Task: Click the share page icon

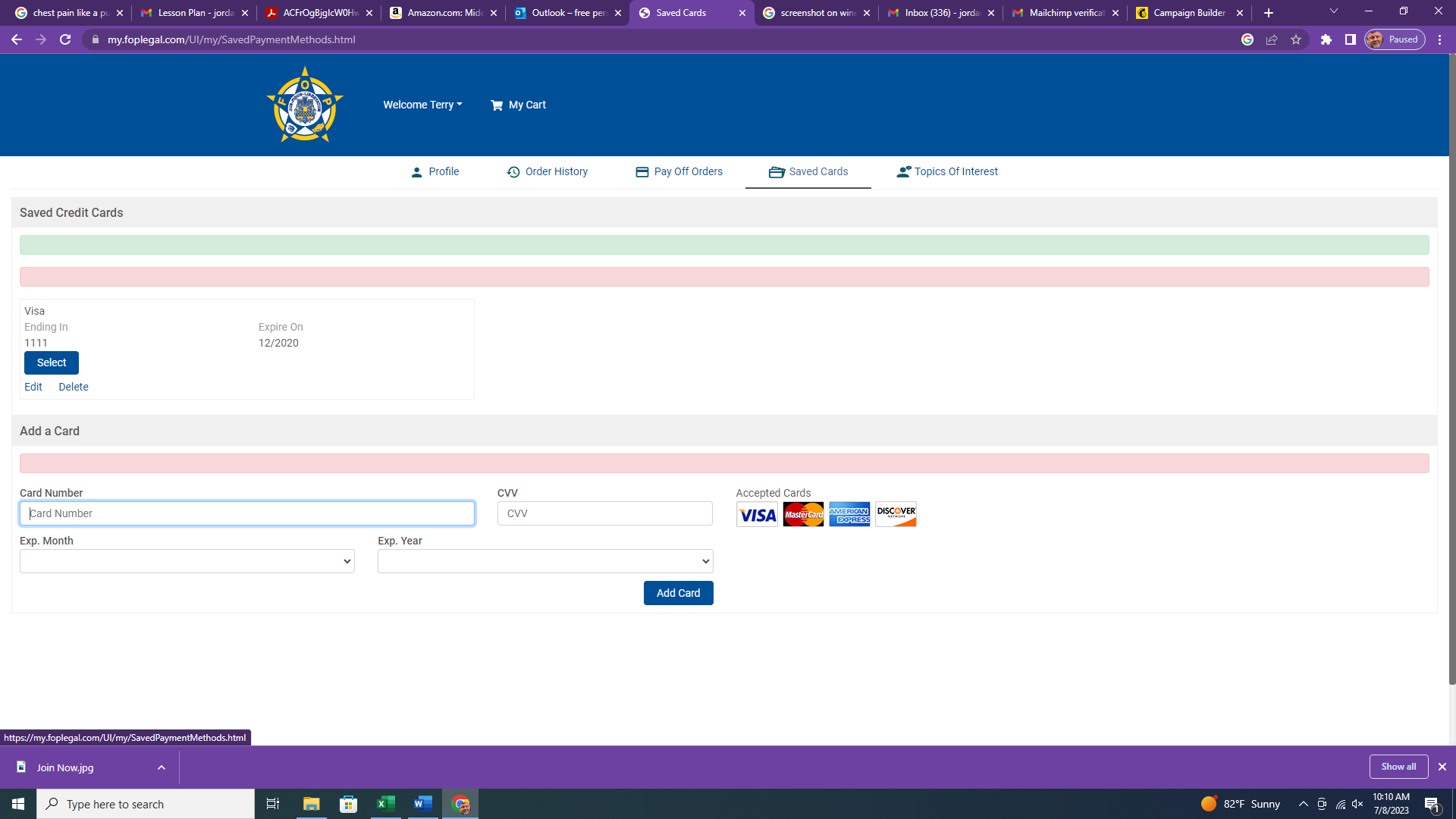Action: coord(1272,39)
